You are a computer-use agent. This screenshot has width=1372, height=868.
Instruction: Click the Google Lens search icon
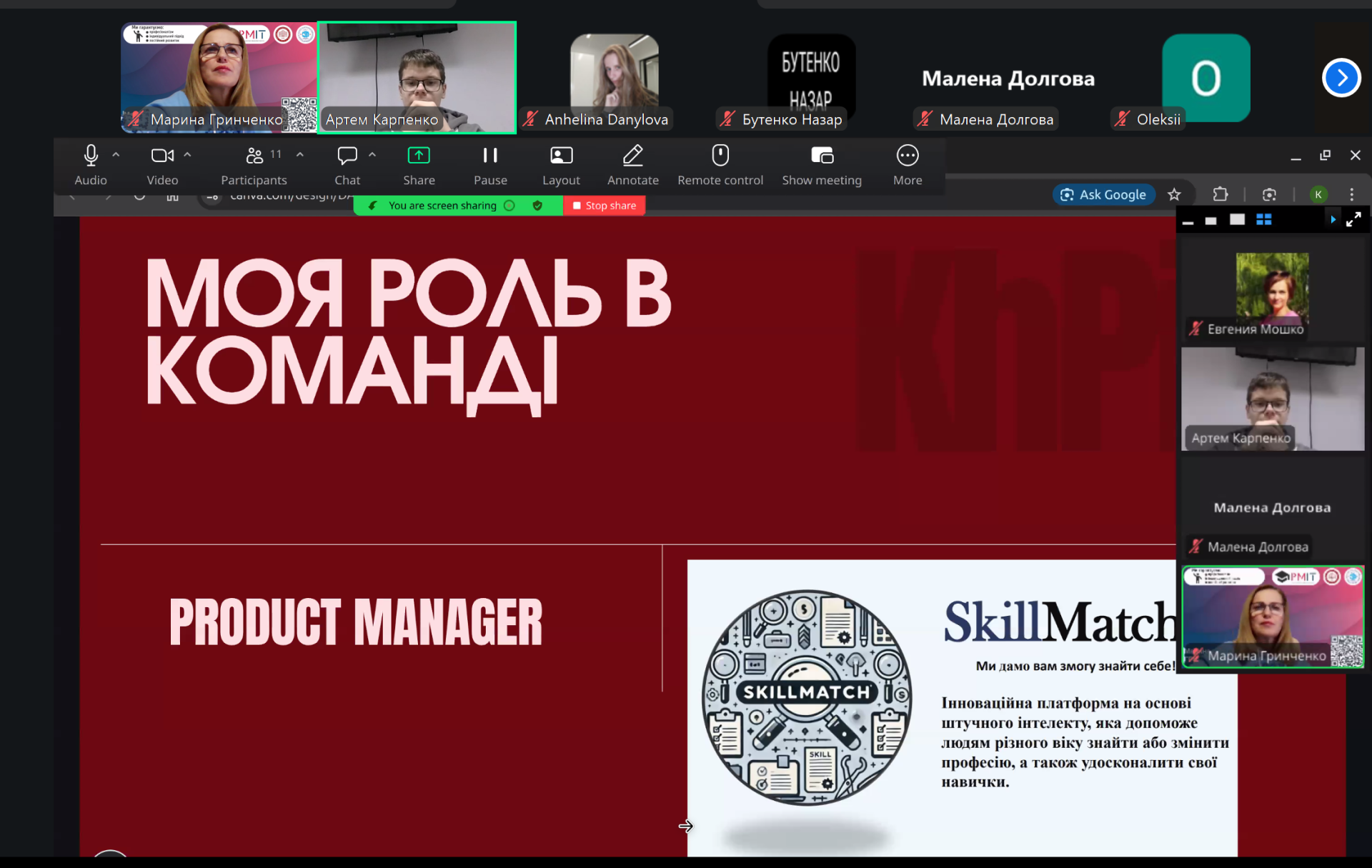click(1269, 194)
